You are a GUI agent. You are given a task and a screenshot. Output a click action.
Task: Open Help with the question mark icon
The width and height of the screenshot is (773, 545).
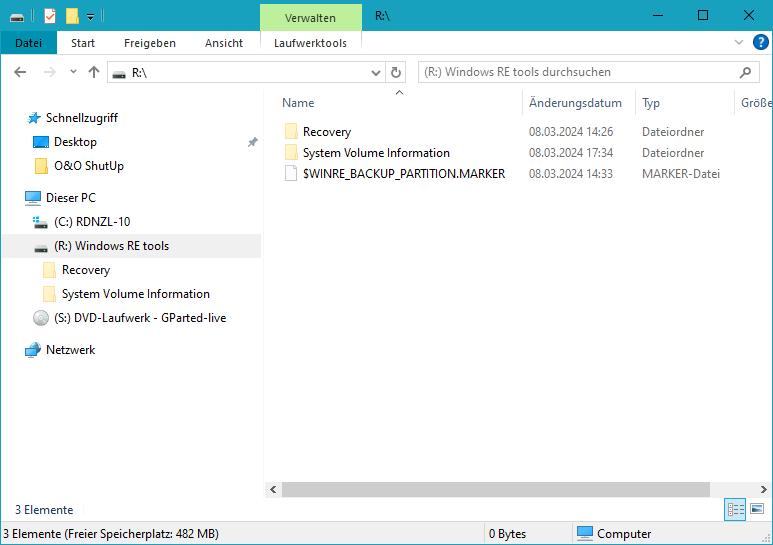760,42
